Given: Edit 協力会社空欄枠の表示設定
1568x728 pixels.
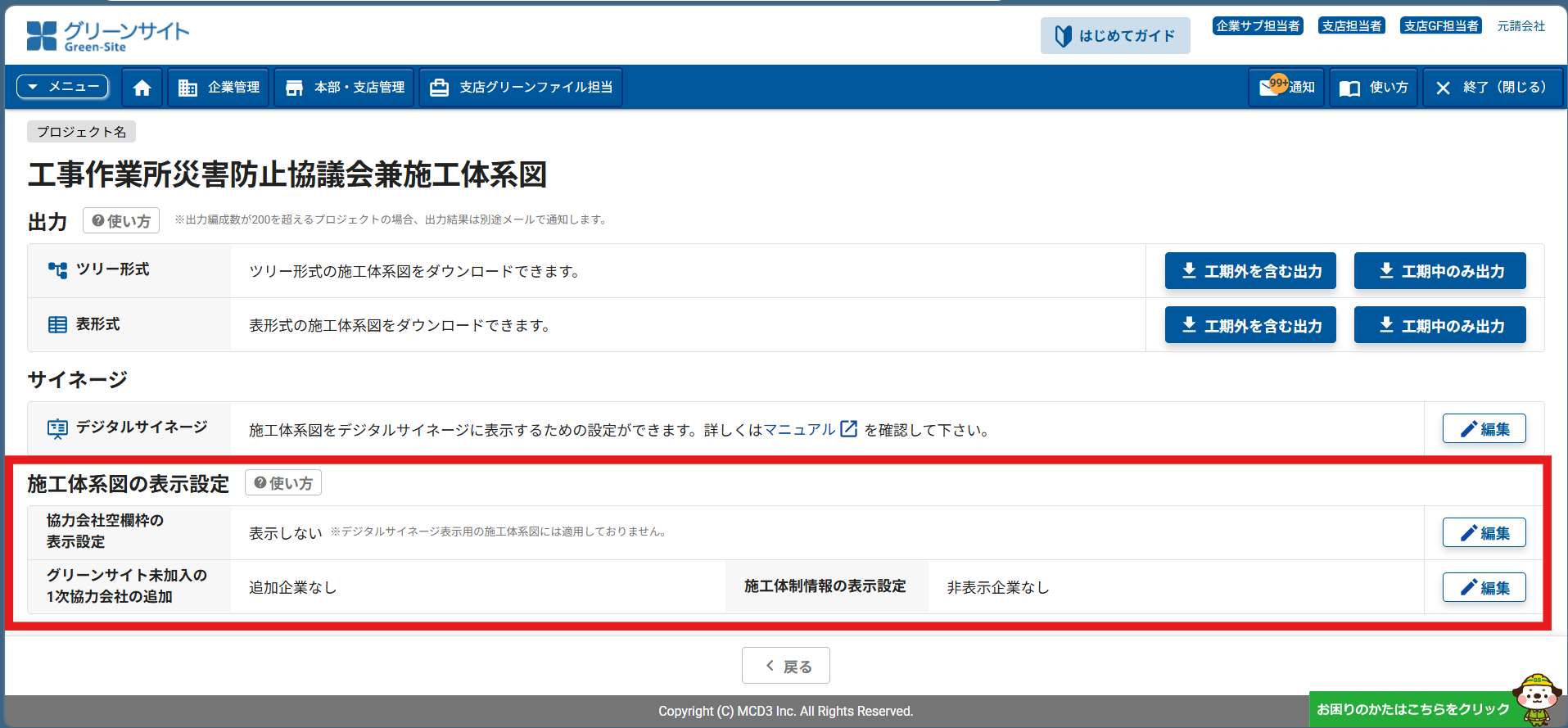Looking at the screenshot, I should [1484, 533].
